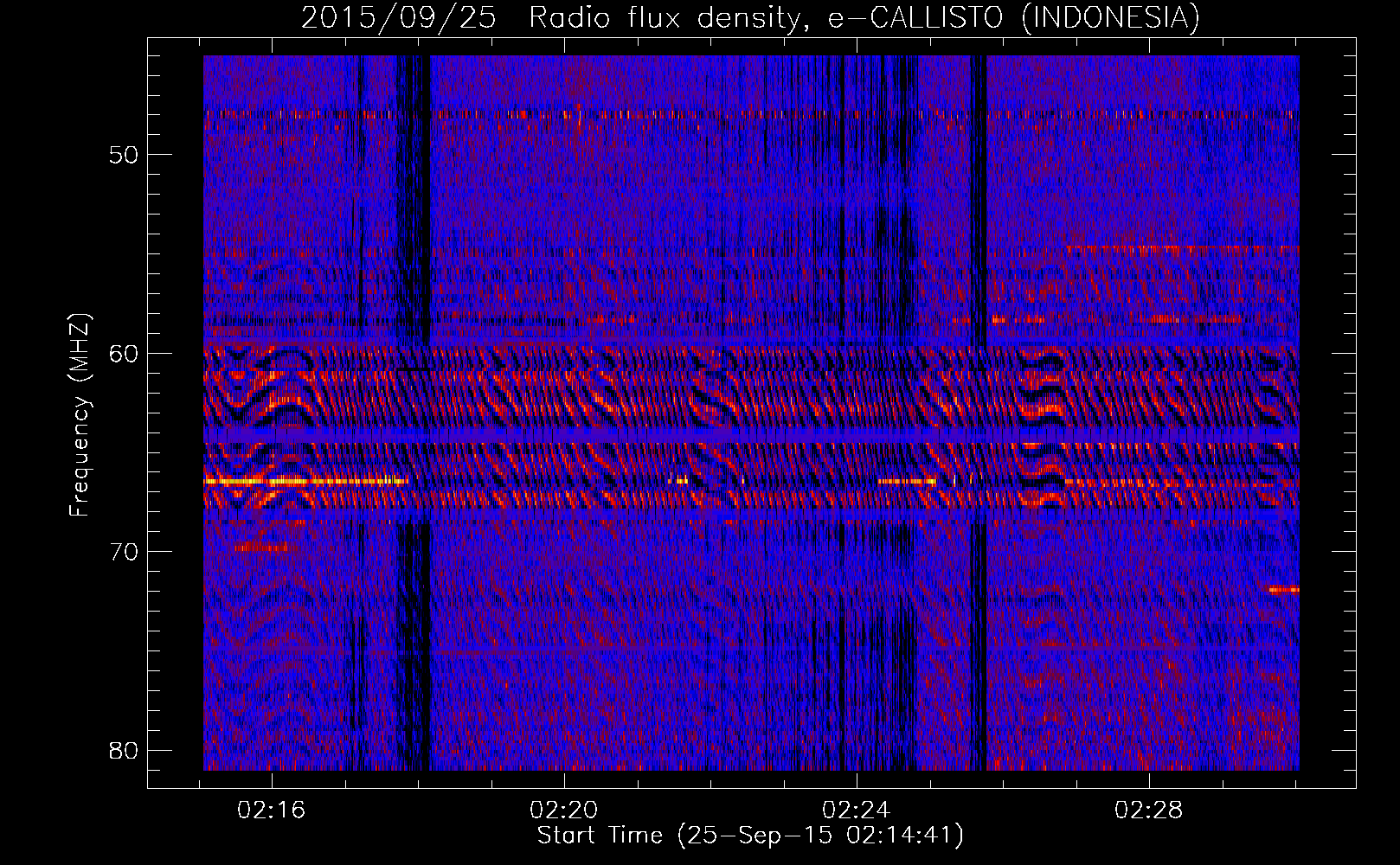Click the 60 frequency tick label

(x=124, y=353)
